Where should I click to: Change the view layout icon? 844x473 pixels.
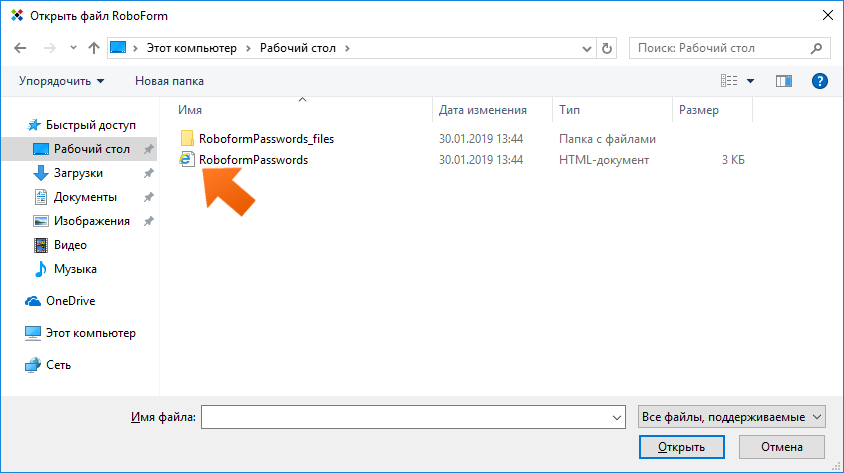pyautogui.click(x=729, y=81)
